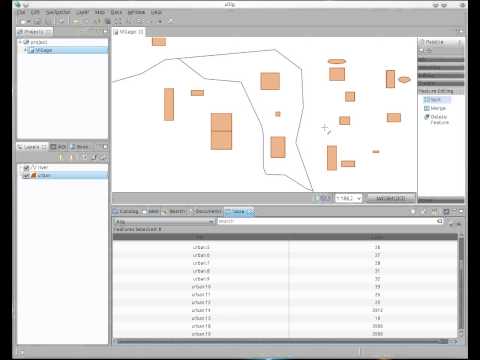Open the File menu
This screenshot has height=360, width=480.
click(21, 12)
